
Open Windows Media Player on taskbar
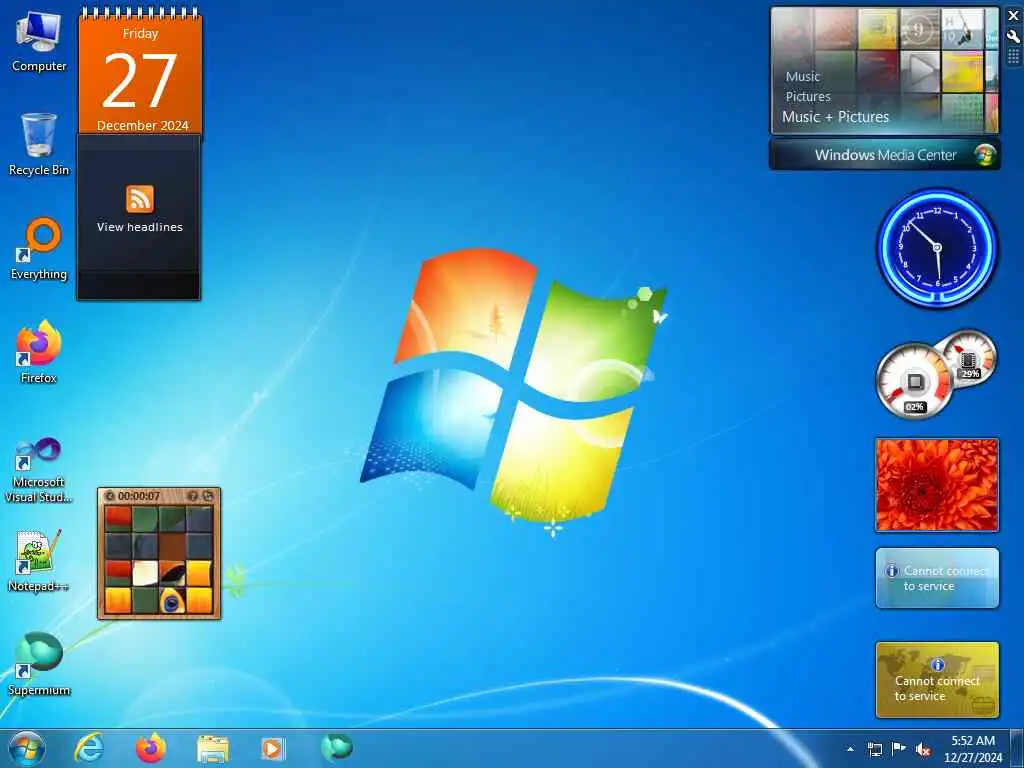[x=273, y=749]
